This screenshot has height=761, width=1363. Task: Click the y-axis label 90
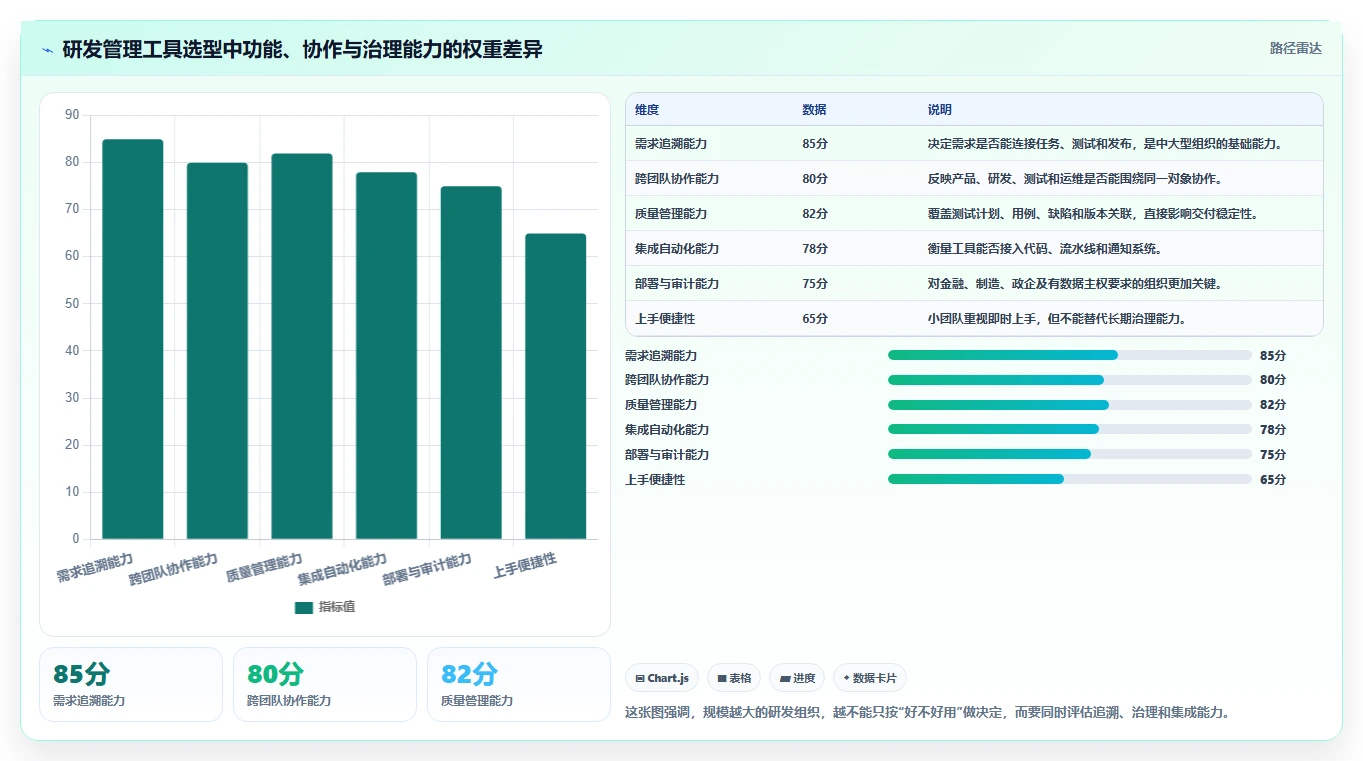pyautogui.click(x=72, y=115)
